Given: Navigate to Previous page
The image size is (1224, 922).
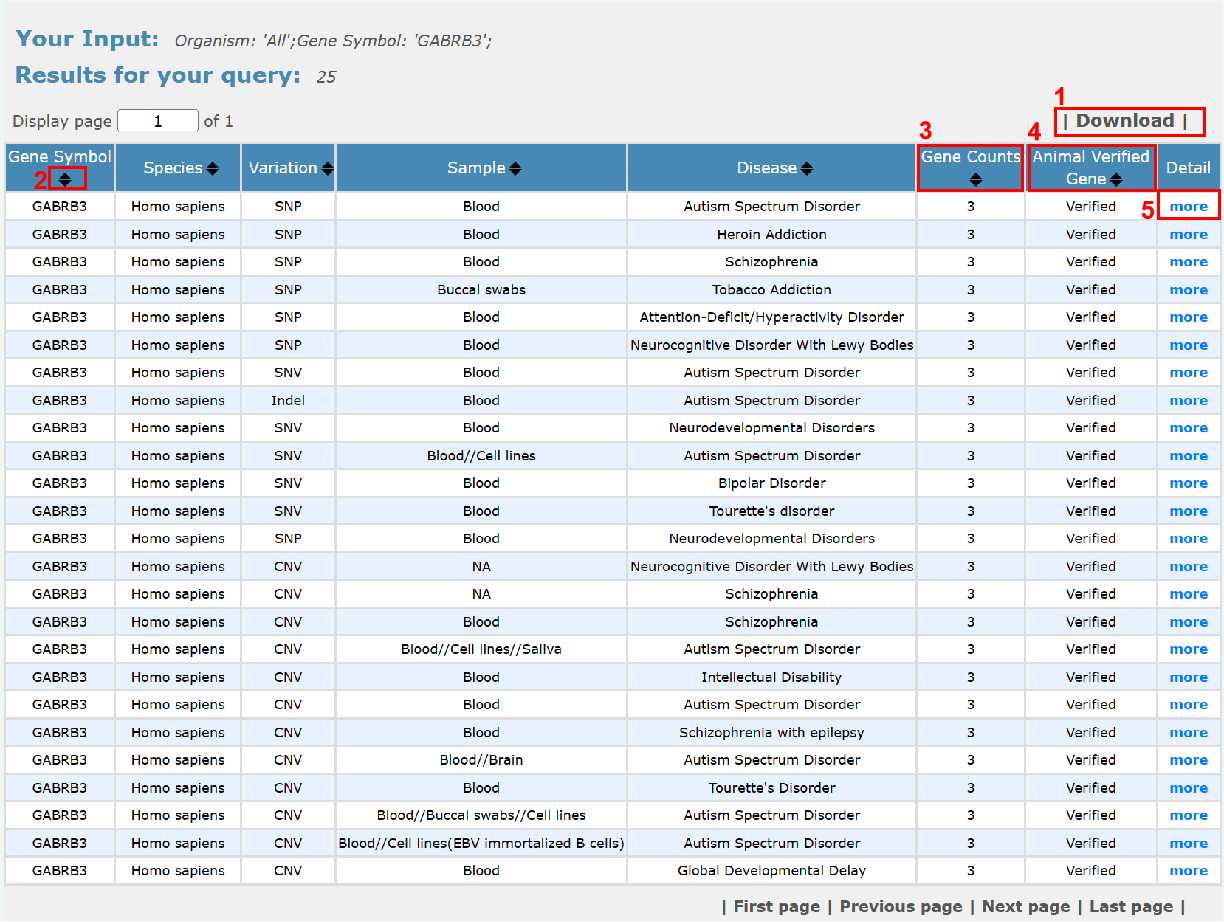Looking at the screenshot, I should [x=900, y=906].
